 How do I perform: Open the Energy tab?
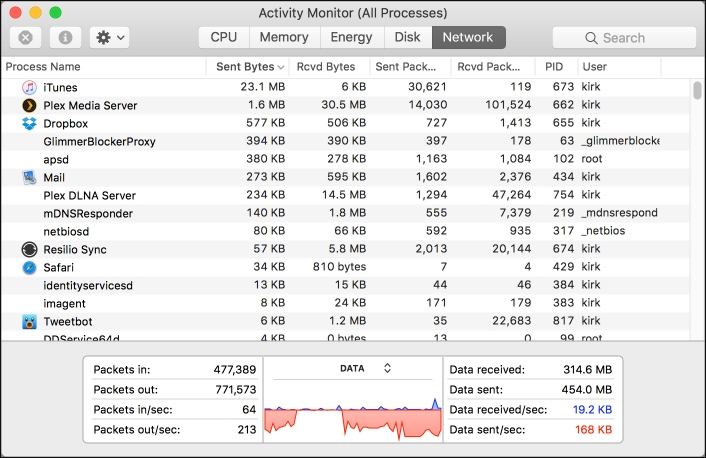coord(352,37)
